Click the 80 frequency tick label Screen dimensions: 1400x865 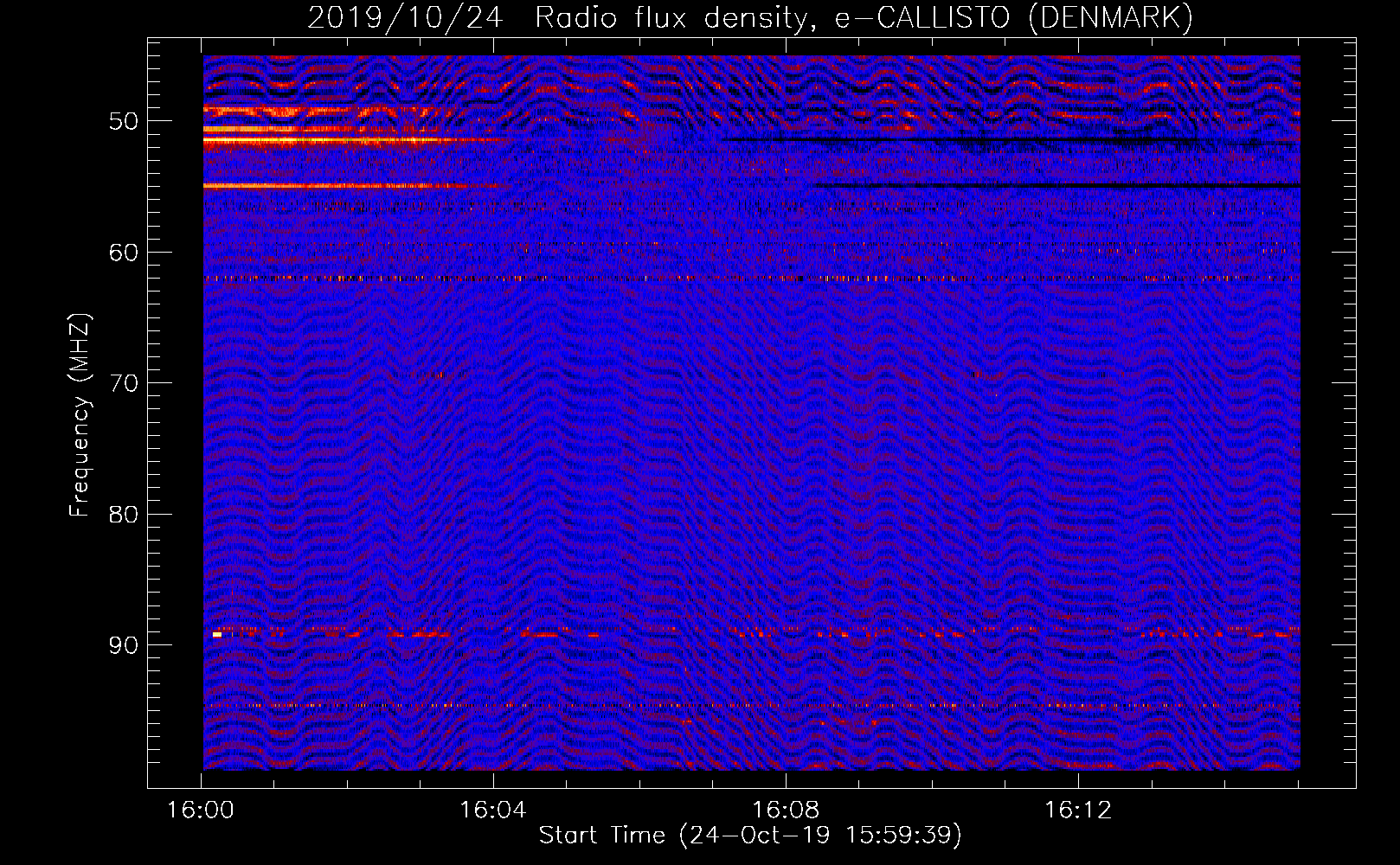(x=124, y=515)
